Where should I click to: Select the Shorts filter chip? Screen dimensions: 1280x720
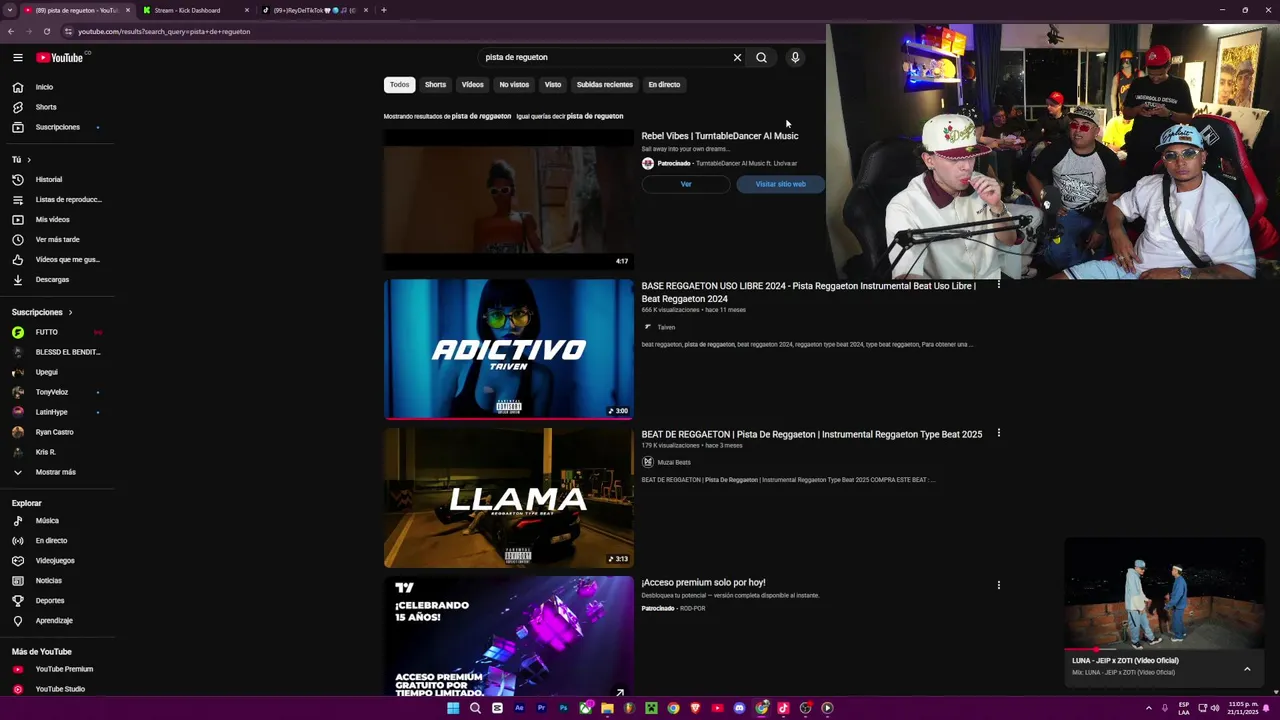pyautogui.click(x=435, y=85)
